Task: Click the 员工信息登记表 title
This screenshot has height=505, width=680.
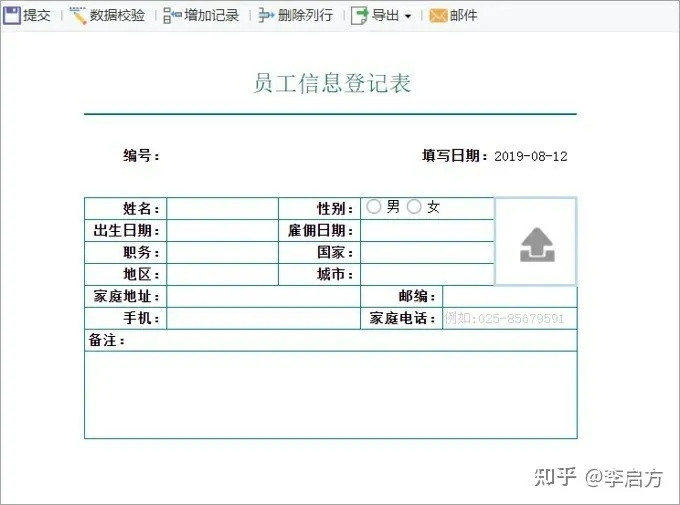Action: 332,83
